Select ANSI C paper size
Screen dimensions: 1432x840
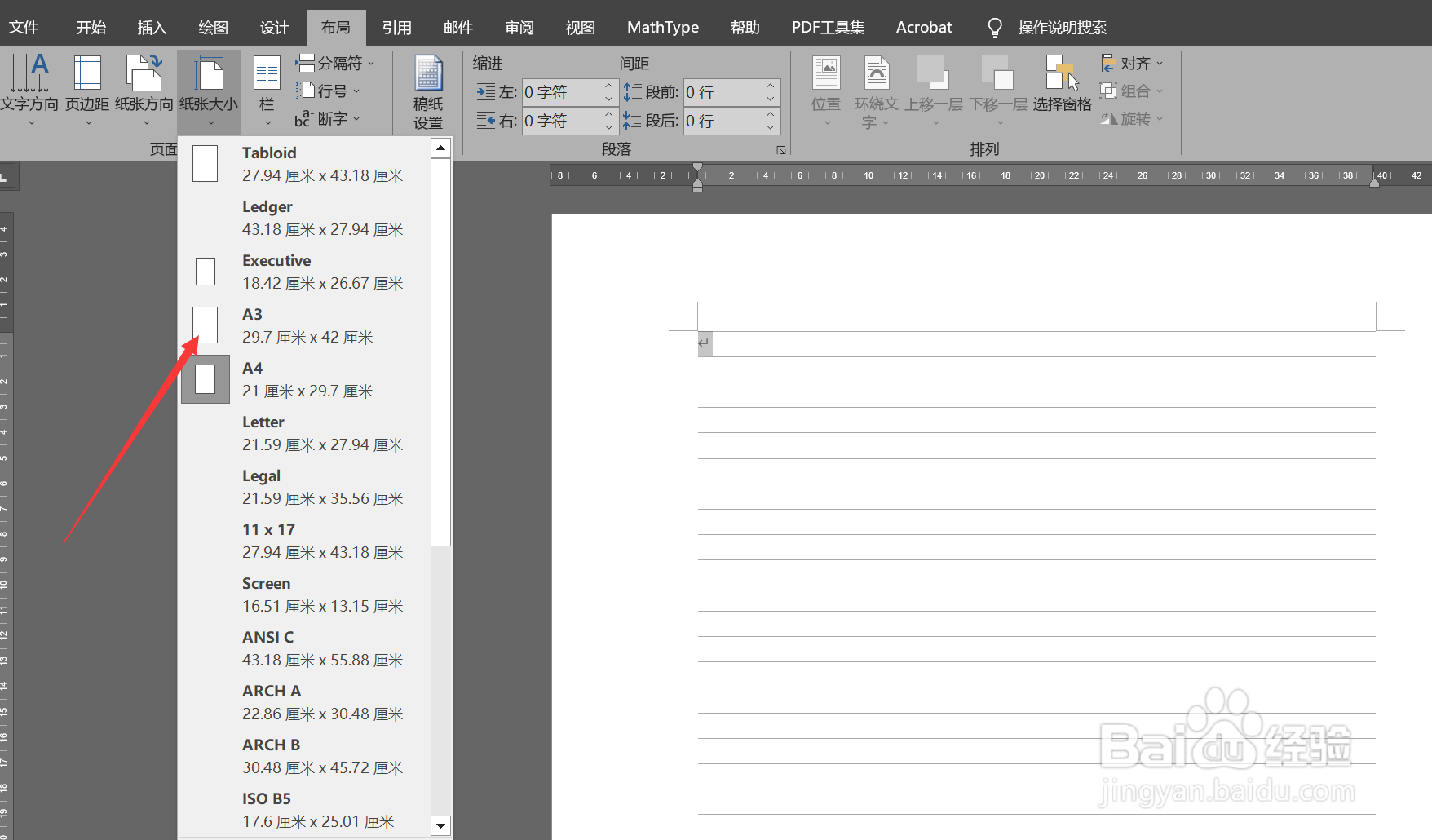coord(304,648)
